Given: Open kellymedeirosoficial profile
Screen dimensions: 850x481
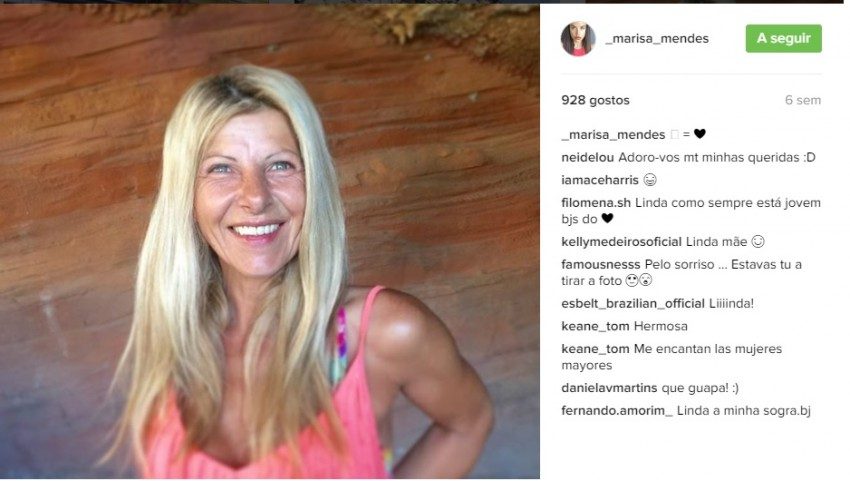Looking at the screenshot, I should (x=621, y=242).
